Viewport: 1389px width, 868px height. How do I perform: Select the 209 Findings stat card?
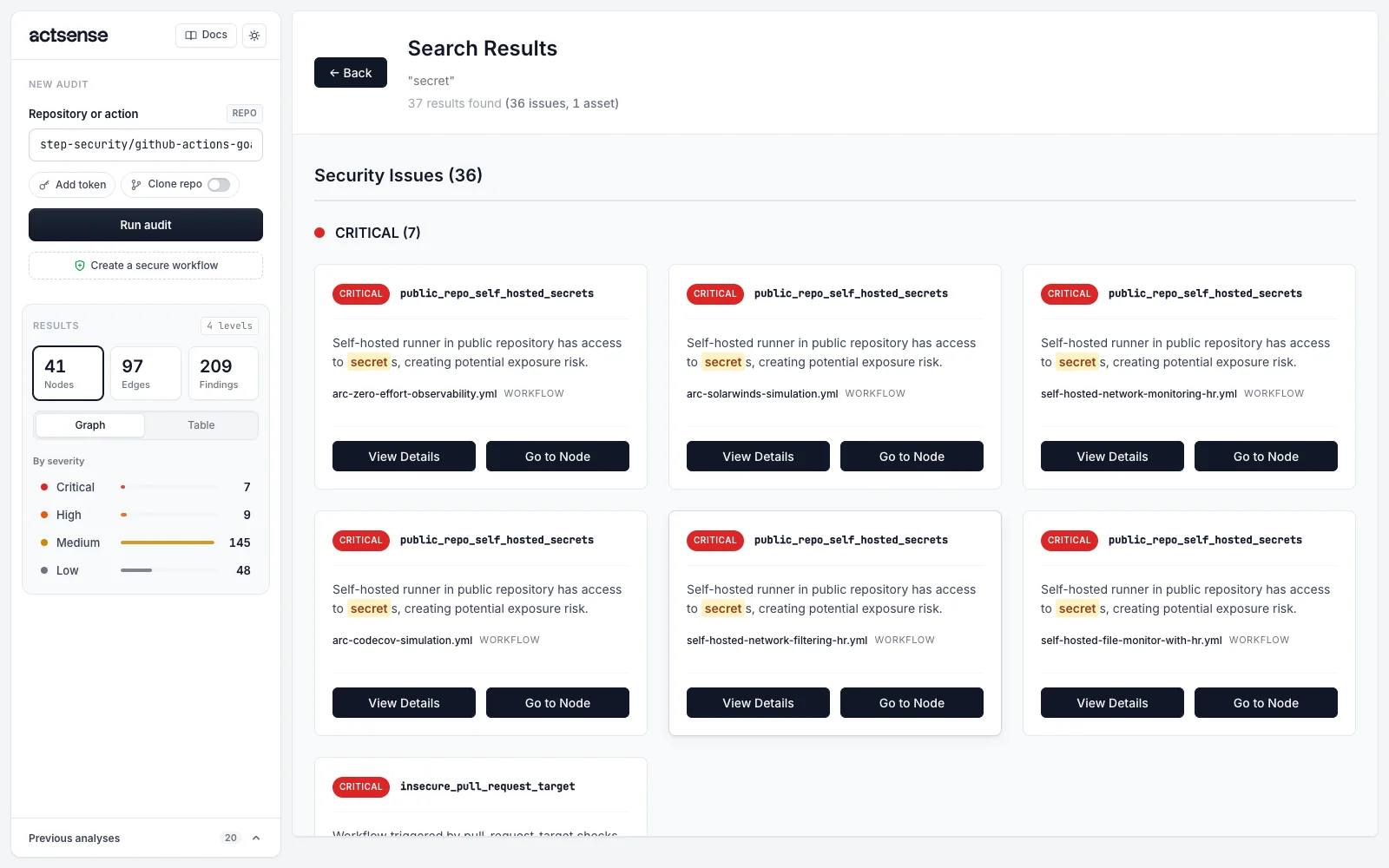(223, 373)
